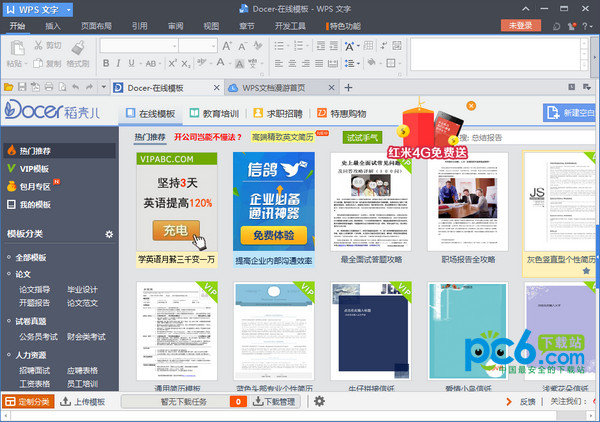600x422 pixels.
Task: Click the template search input field
Action: [x=529, y=138]
